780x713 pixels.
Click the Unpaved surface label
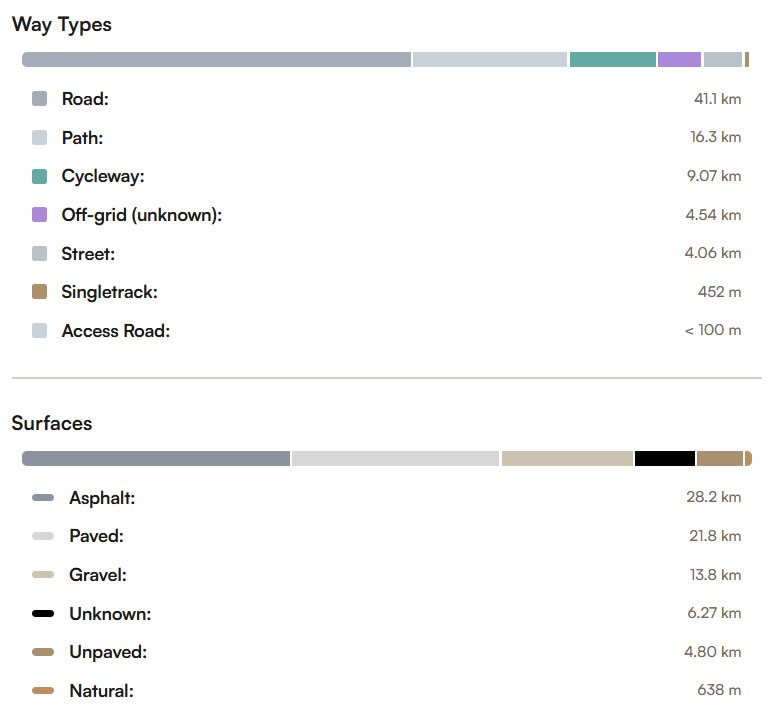point(108,652)
